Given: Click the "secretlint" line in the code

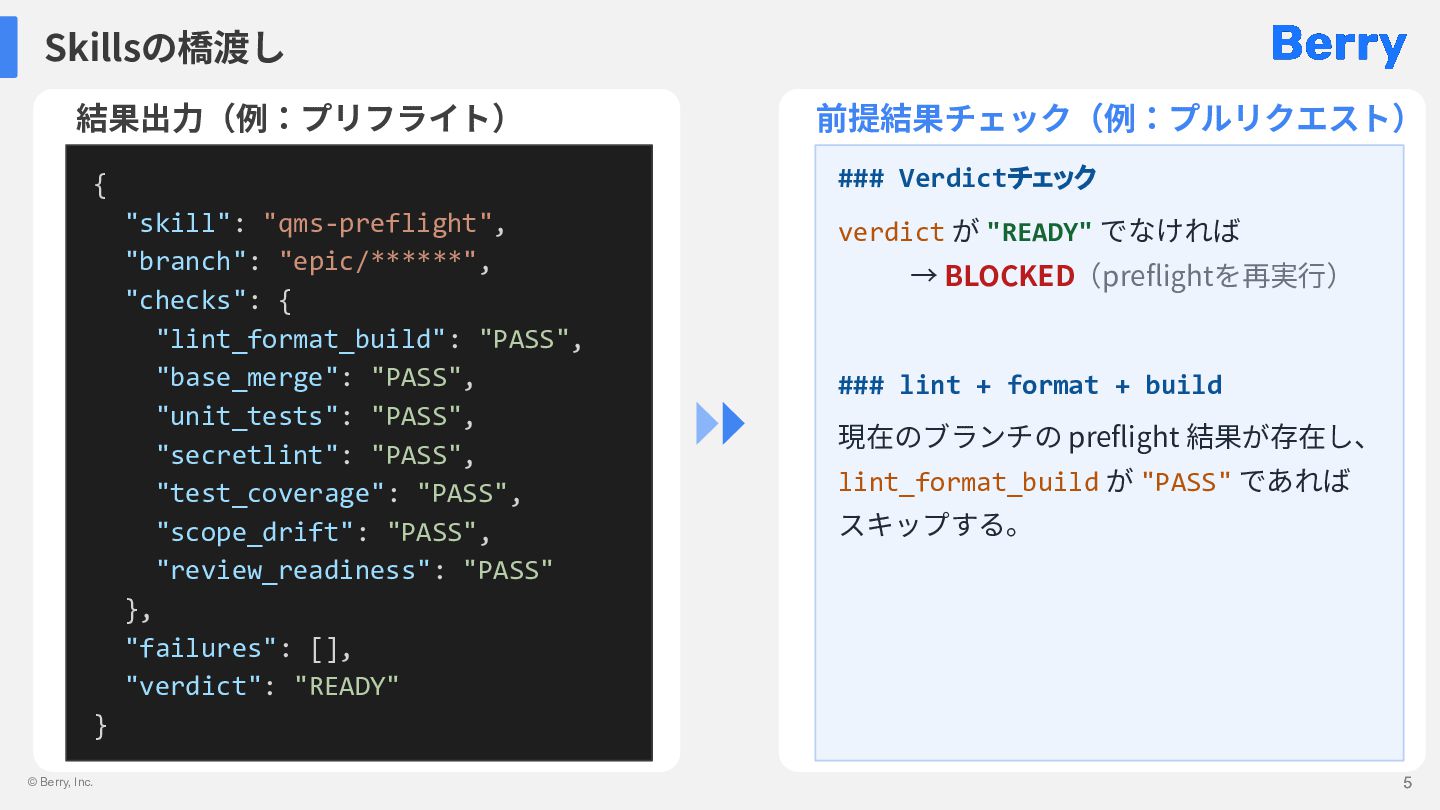Looking at the screenshot, I should click(315, 455).
